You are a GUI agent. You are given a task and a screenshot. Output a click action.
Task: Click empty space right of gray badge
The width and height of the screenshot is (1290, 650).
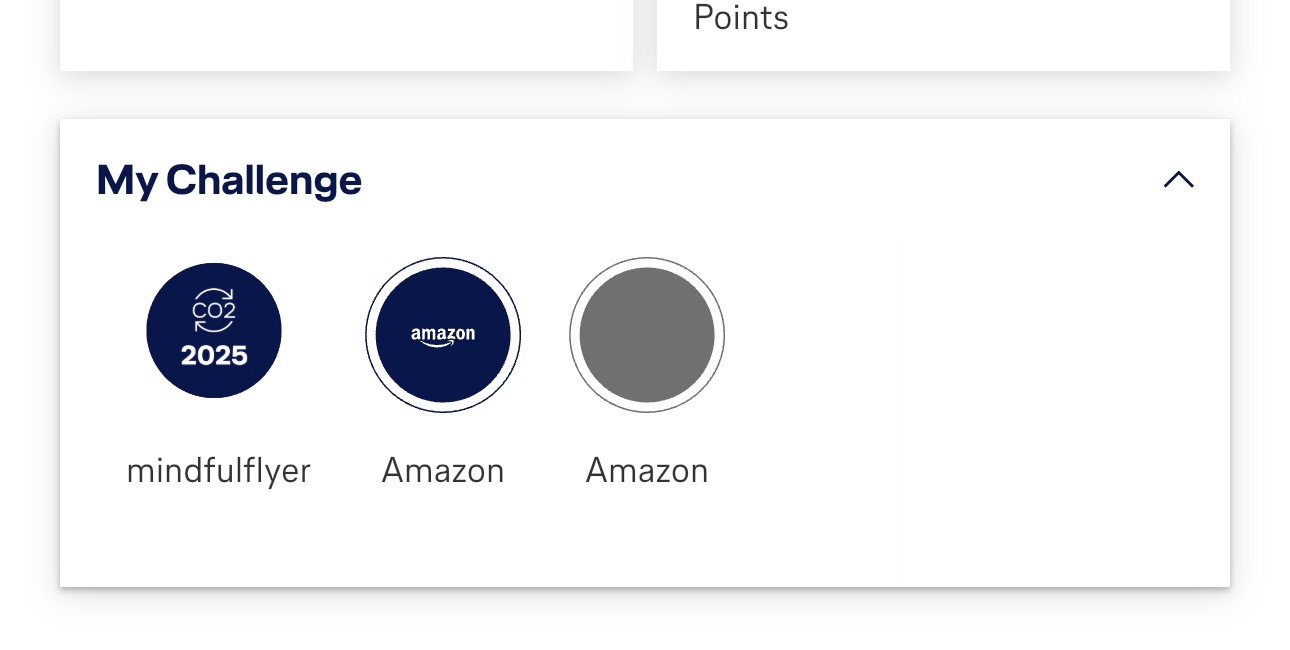pyautogui.click(x=950, y=335)
